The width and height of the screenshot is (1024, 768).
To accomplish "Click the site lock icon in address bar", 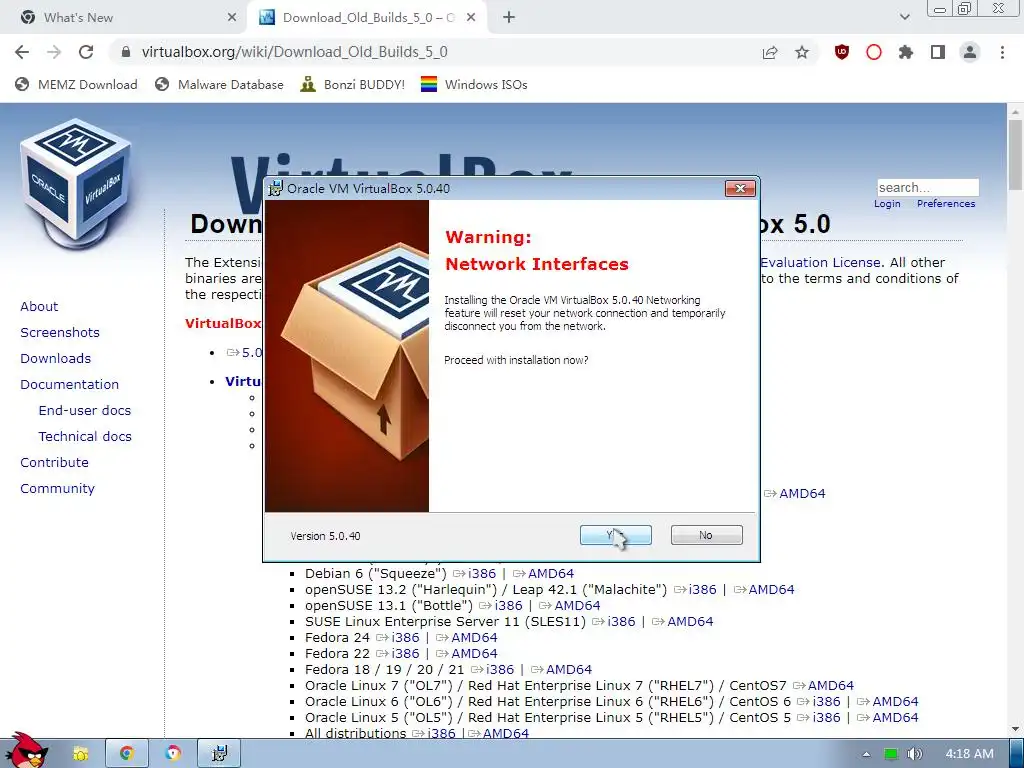I will click(x=126, y=52).
